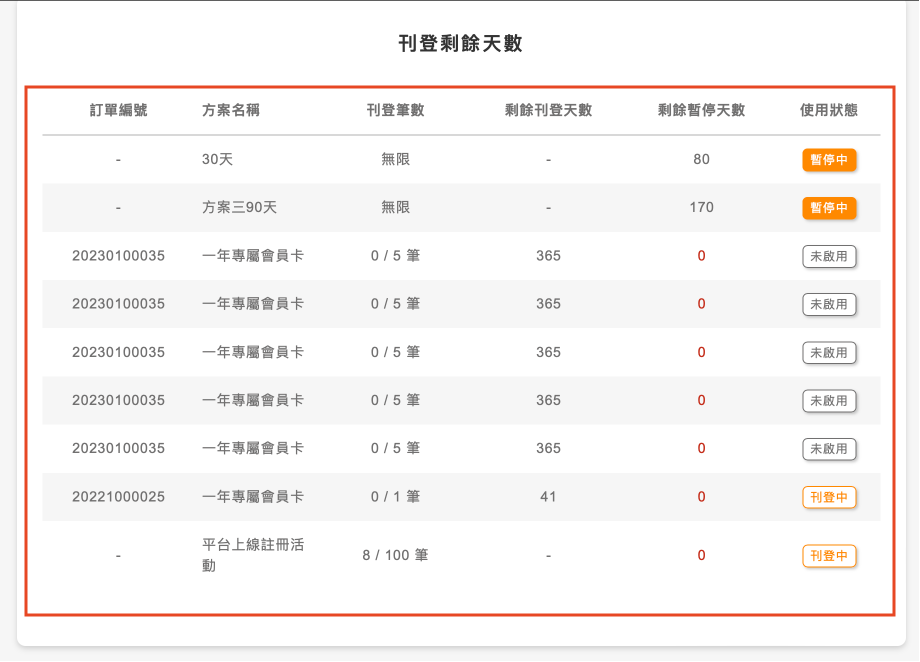Click the 剩餘刊登天數 column header
The width and height of the screenshot is (920, 662).
(548, 110)
